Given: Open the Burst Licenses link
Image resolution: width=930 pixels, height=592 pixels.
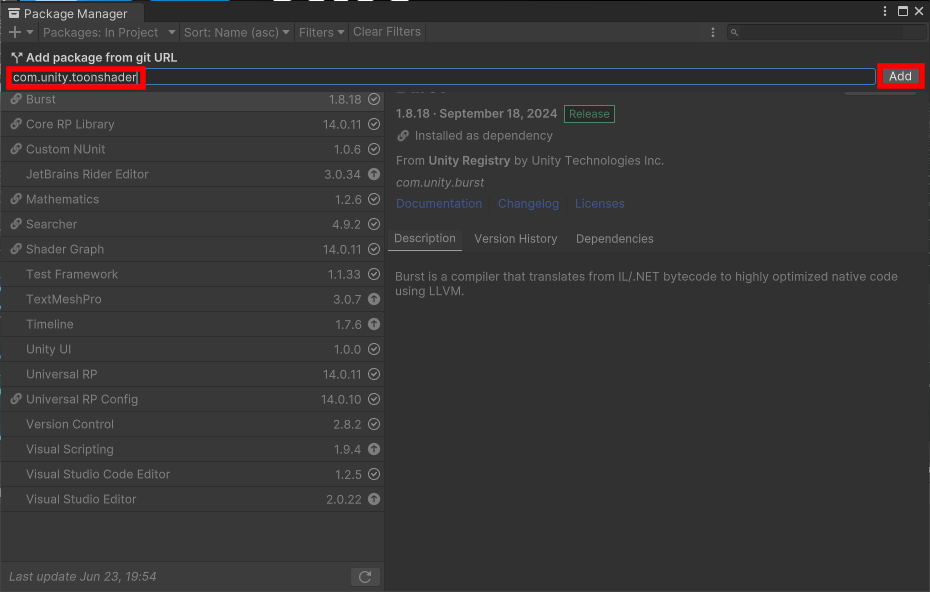Looking at the screenshot, I should click(x=600, y=203).
